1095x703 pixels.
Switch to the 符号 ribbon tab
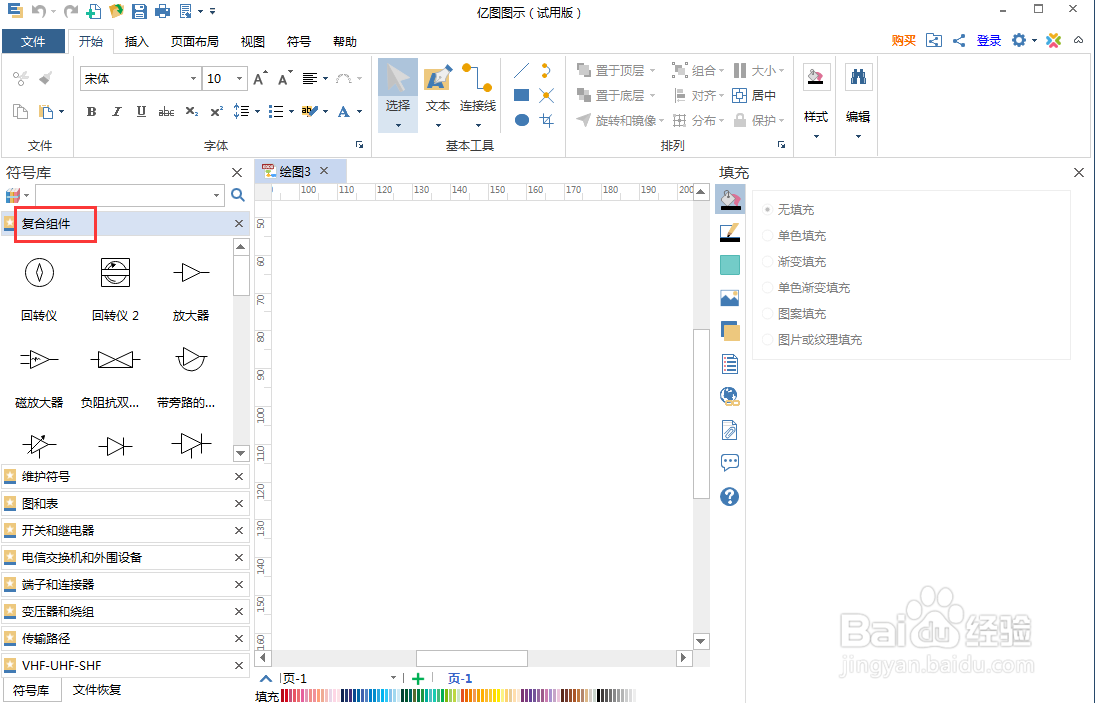click(x=299, y=41)
